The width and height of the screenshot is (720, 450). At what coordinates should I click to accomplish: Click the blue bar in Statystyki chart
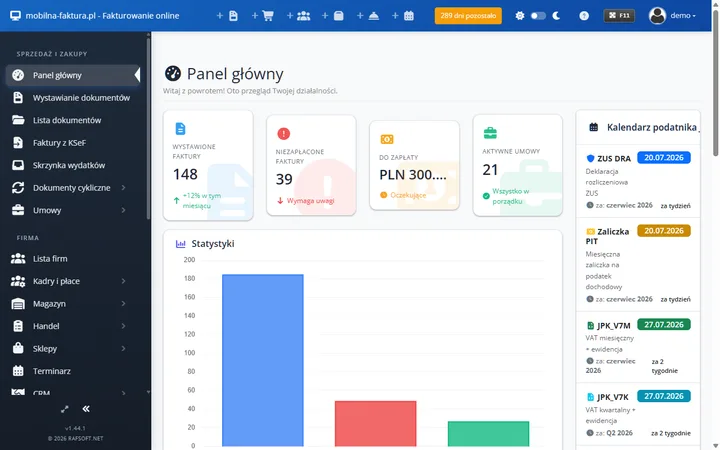pos(263,360)
